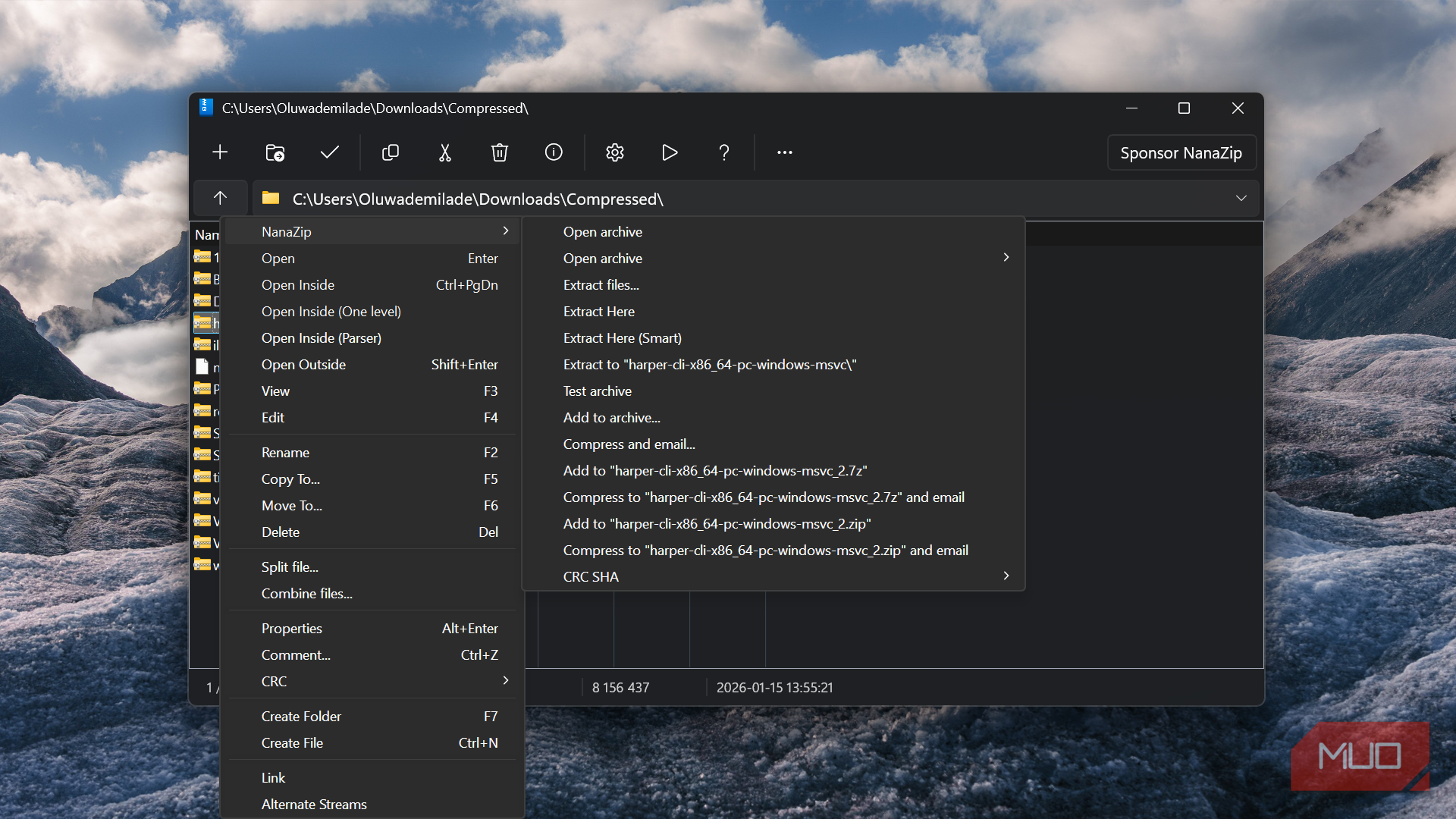This screenshot has height=819, width=1456.
Task: Choose Copy To... menu item
Action: [372, 479]
